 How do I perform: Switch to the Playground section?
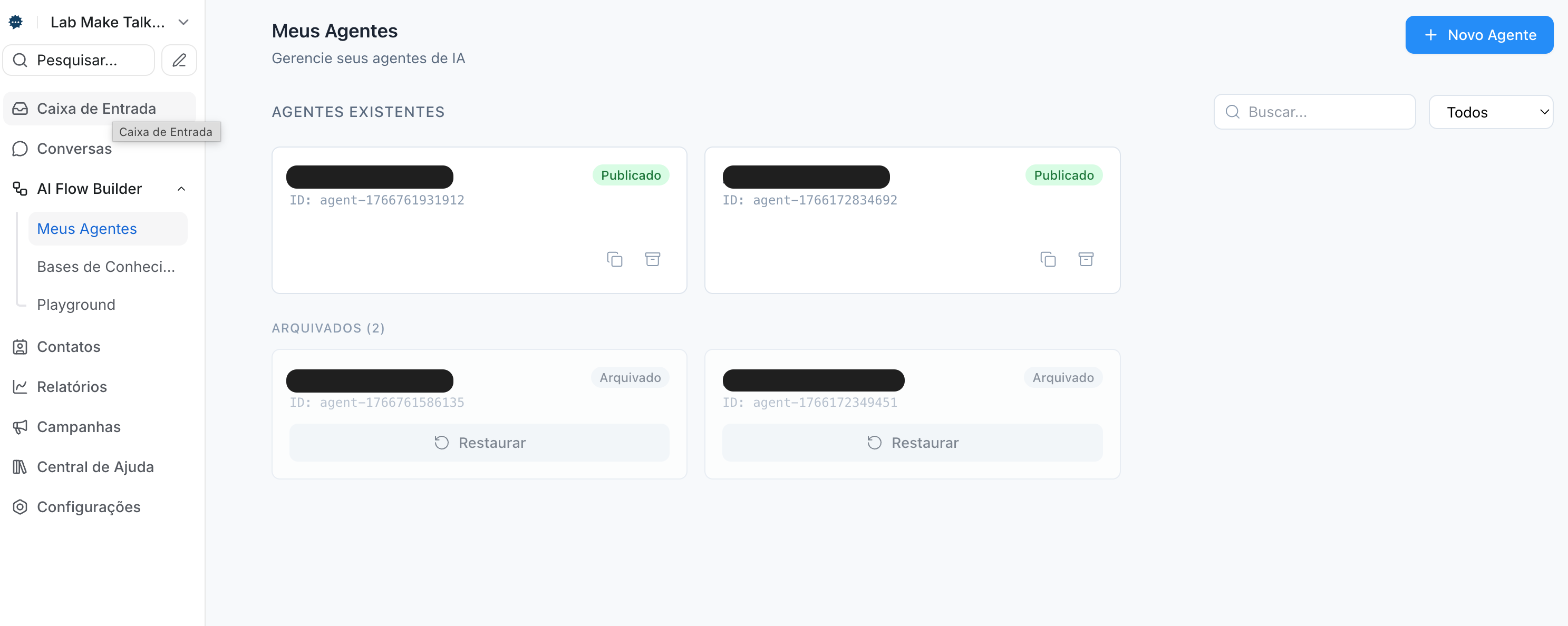75,304
